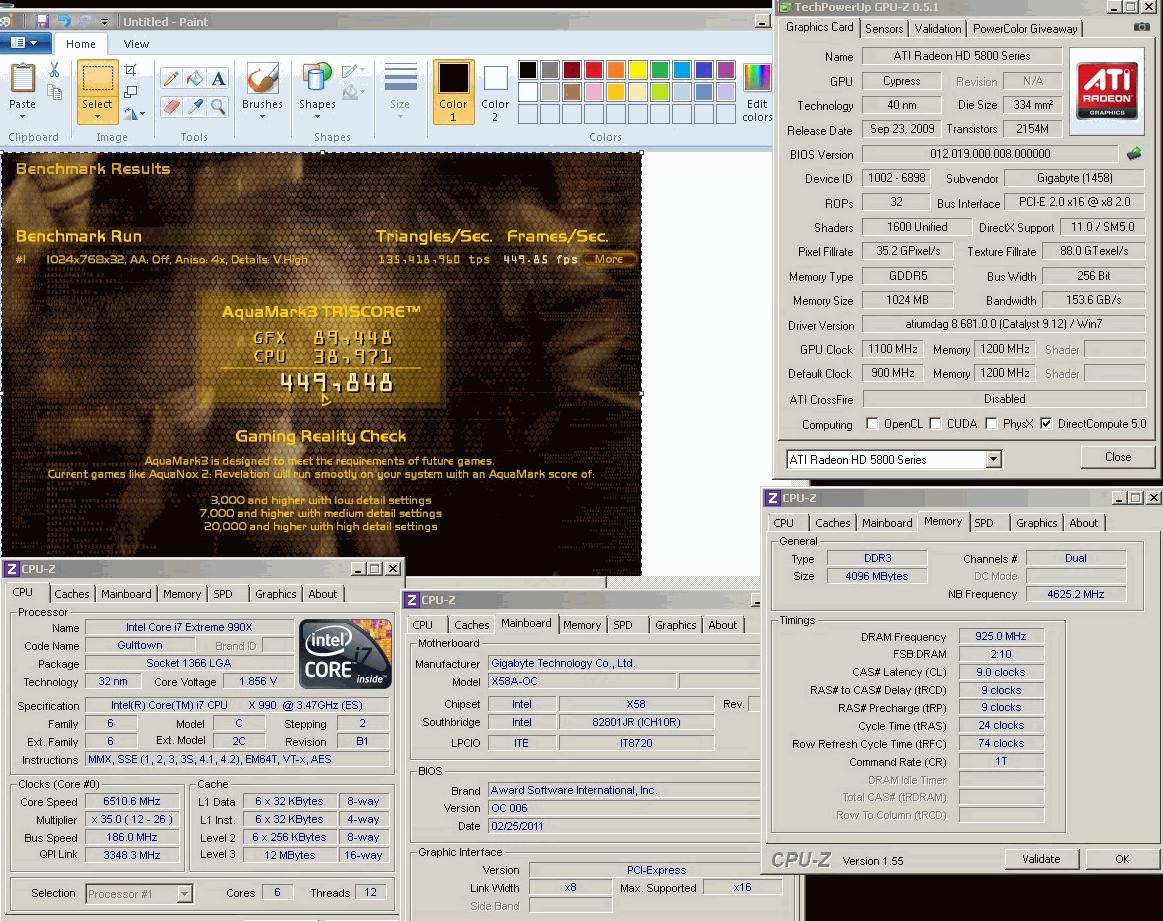Open the Graphics tab in the Memory CPU-Z window
Screen dimensions: 1163x921
(1036, 523)
